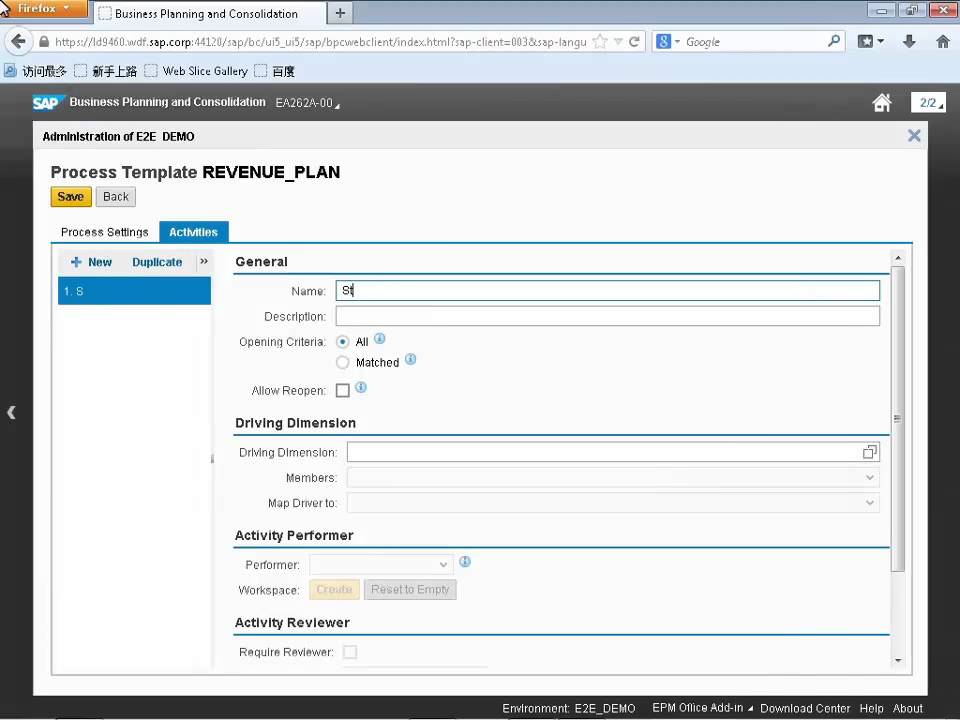
Task: Tick the Require Reviewer checkbox
Action: tap(350, 652)
